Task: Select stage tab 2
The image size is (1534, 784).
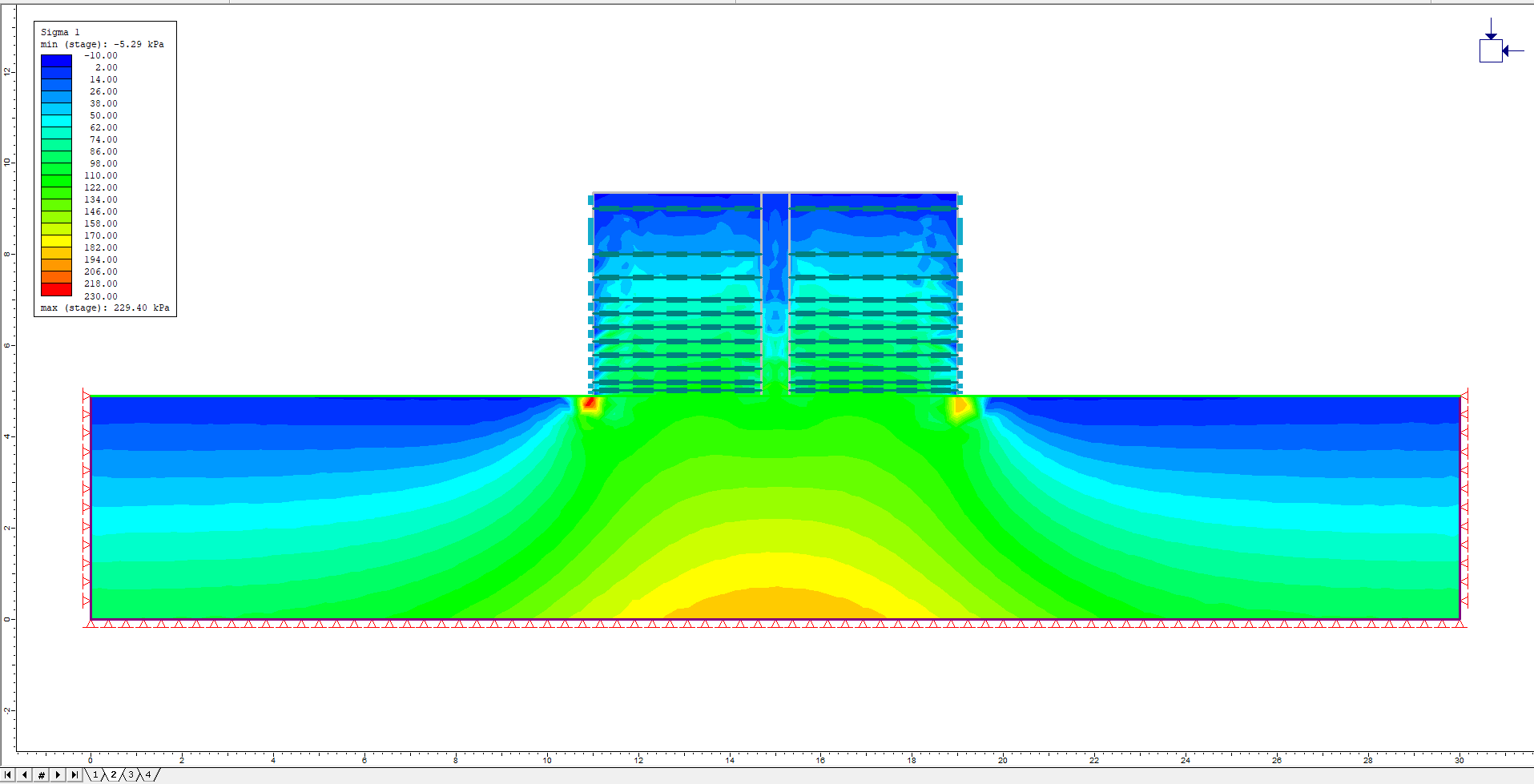Action: (x=114, y=775)
